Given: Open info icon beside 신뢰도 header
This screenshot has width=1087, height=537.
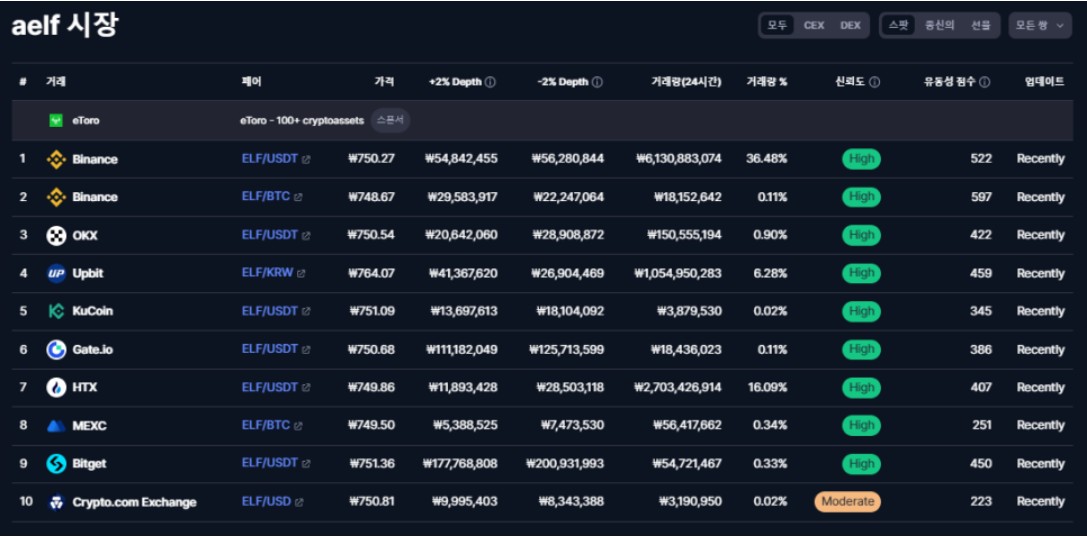Looking at the screenshot, I should point(874,82).
